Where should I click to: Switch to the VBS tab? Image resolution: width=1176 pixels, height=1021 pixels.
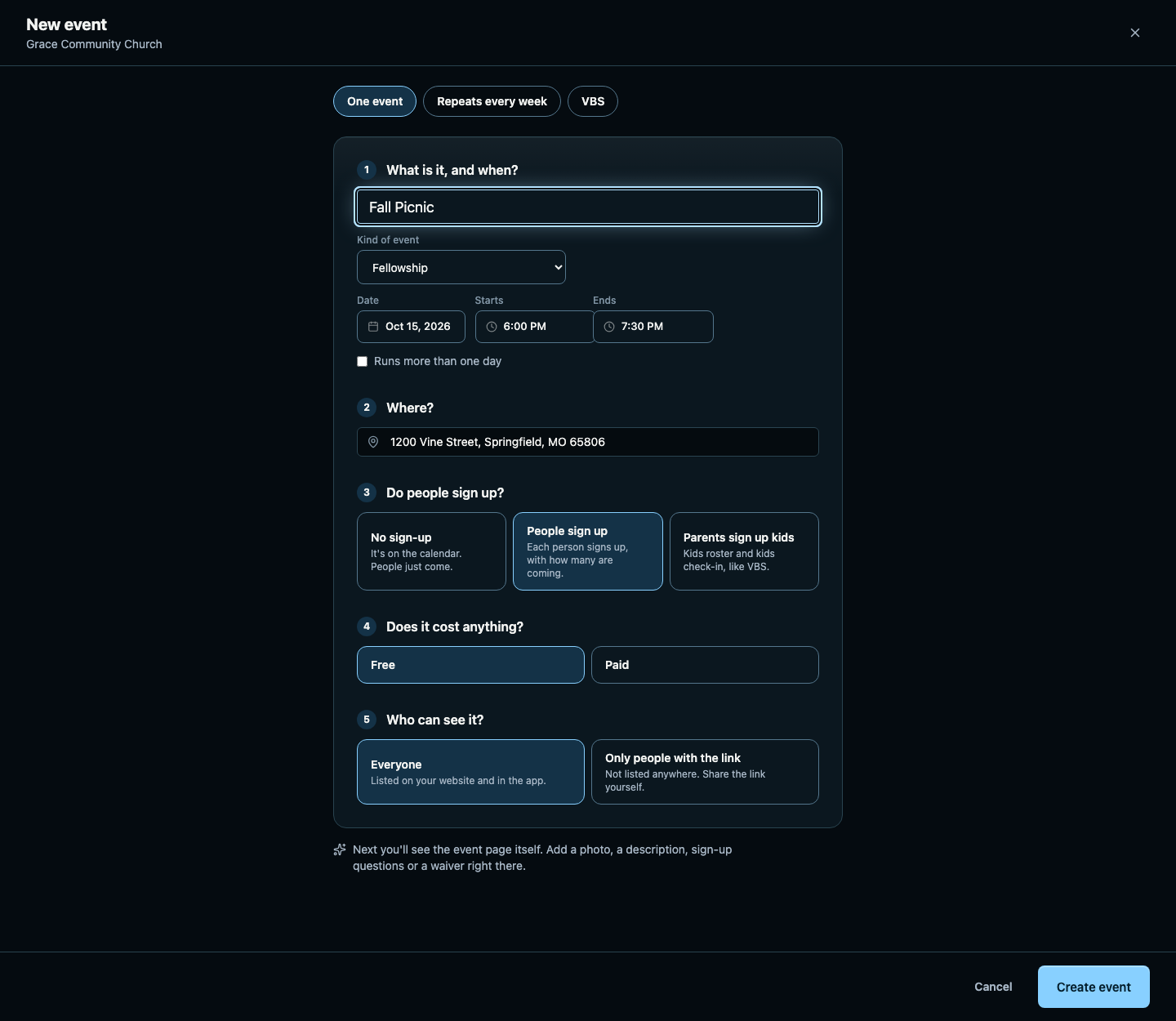coord(593,101)
